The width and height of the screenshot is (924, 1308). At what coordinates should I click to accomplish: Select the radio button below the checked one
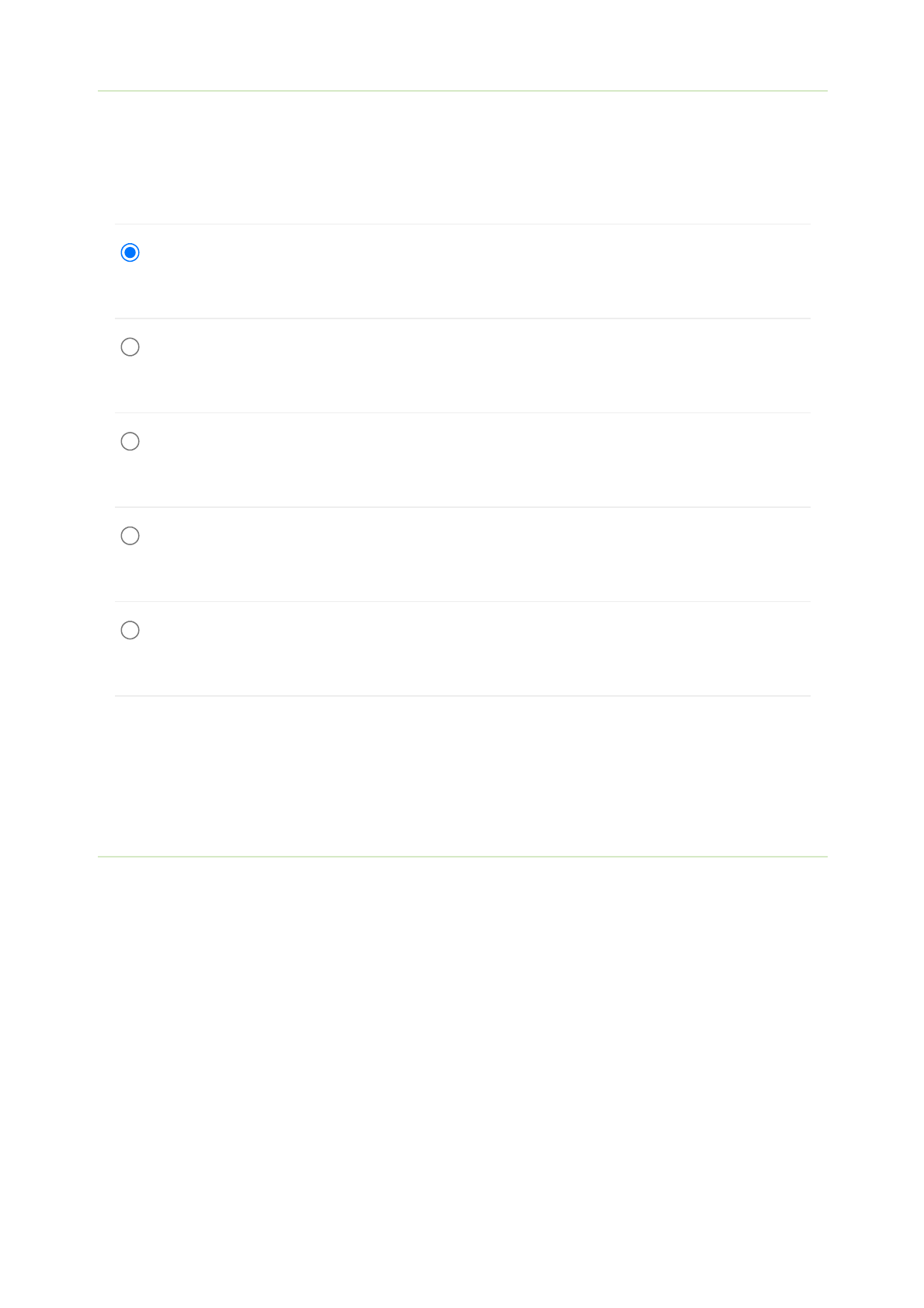pyautogui.click(x=130, y=347)
